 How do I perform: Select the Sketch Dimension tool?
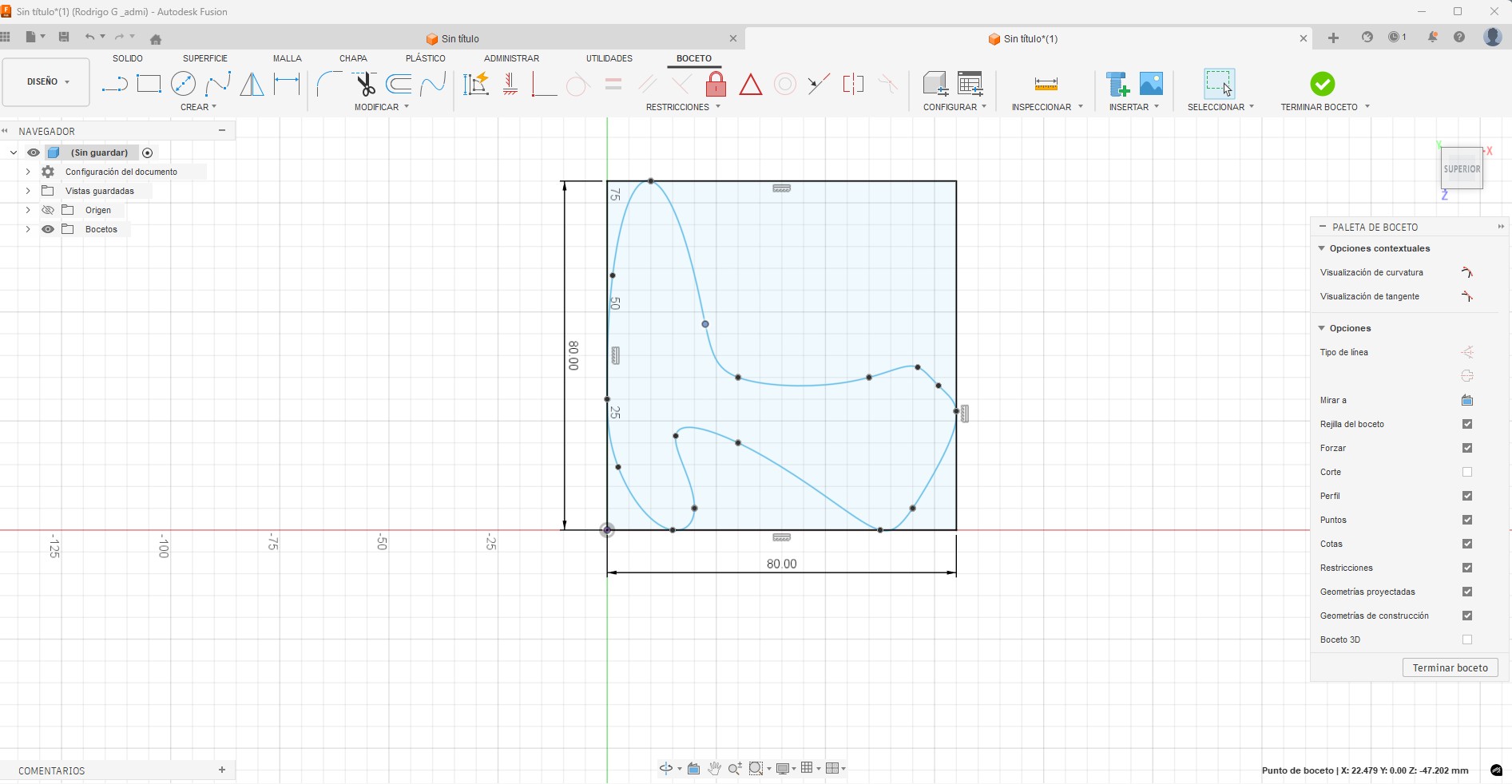[287, 84]
